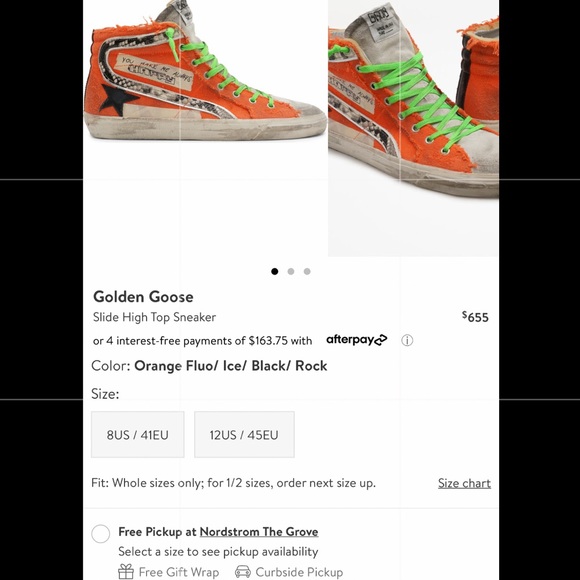Image resolution: width=580 pixels, height=580 pixels.
Task: Go to third image carousel dot
Action: coord(307,272)
